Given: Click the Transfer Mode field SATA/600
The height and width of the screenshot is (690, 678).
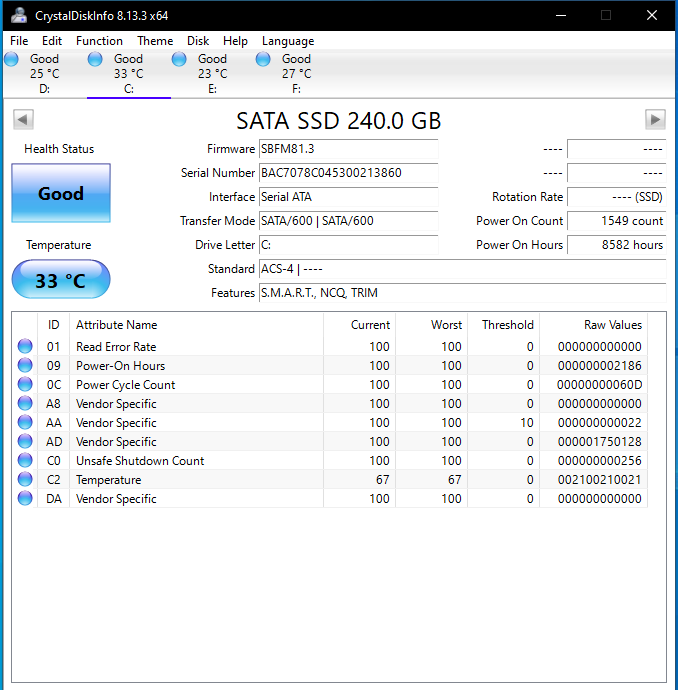Looking at the screenshot, I should 348,220.
